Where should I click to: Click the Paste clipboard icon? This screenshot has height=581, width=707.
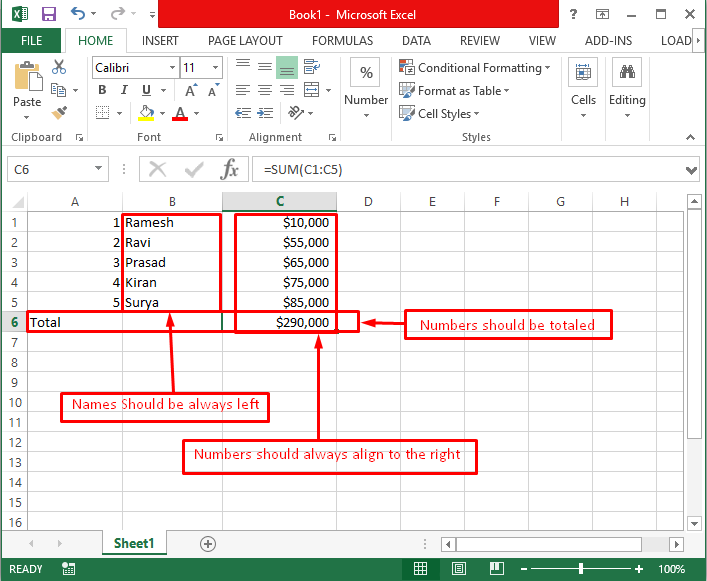pyautogui.click(x=28, y=76)
